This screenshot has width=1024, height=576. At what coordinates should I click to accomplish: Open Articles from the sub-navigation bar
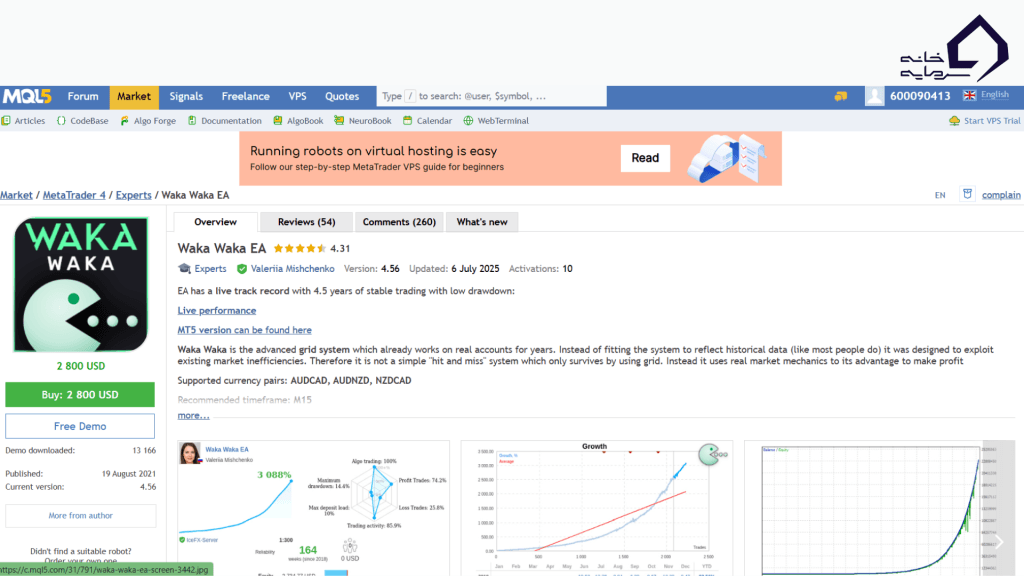[23, 121]
